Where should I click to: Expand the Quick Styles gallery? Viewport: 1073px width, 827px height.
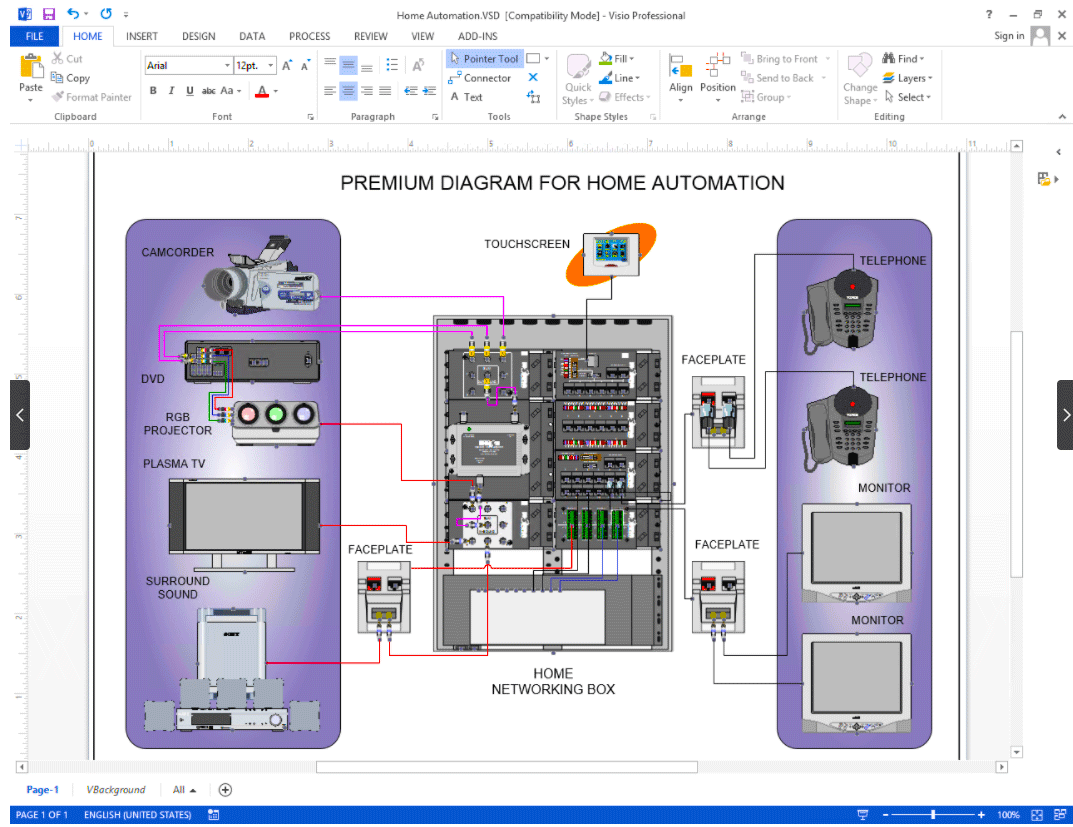pos(579,77)
